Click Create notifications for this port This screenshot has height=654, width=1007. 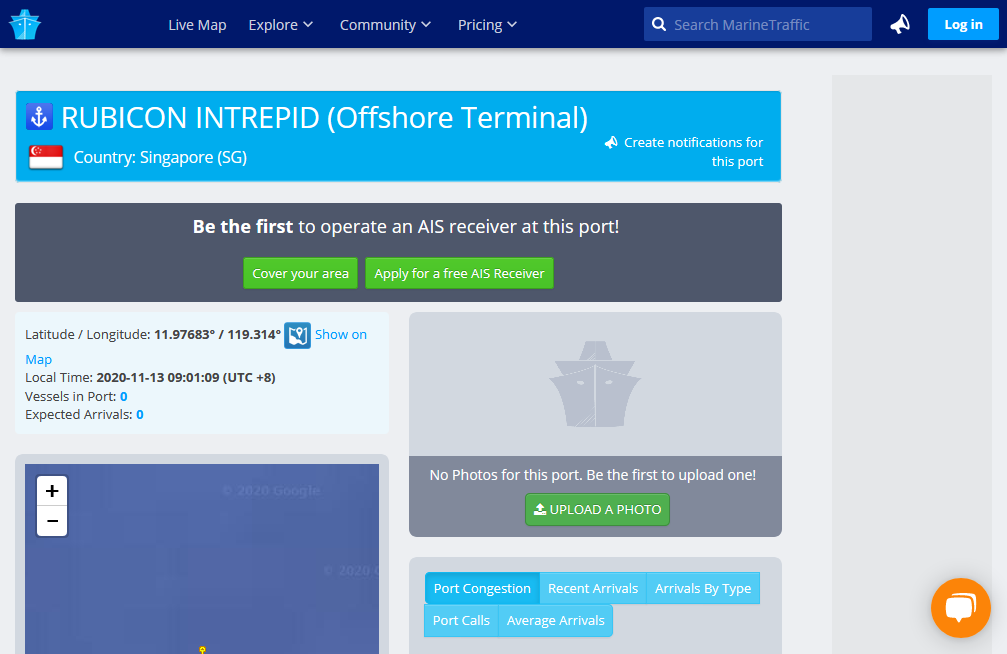coord(694,152)
